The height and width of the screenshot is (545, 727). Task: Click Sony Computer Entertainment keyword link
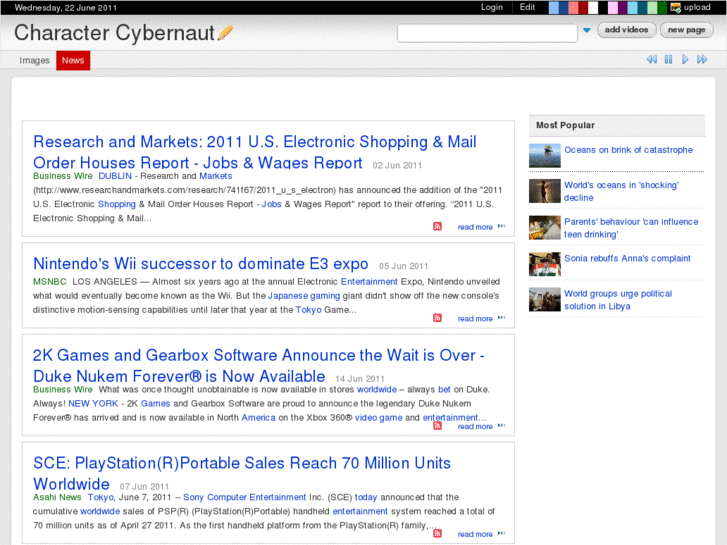pos(244,497)
